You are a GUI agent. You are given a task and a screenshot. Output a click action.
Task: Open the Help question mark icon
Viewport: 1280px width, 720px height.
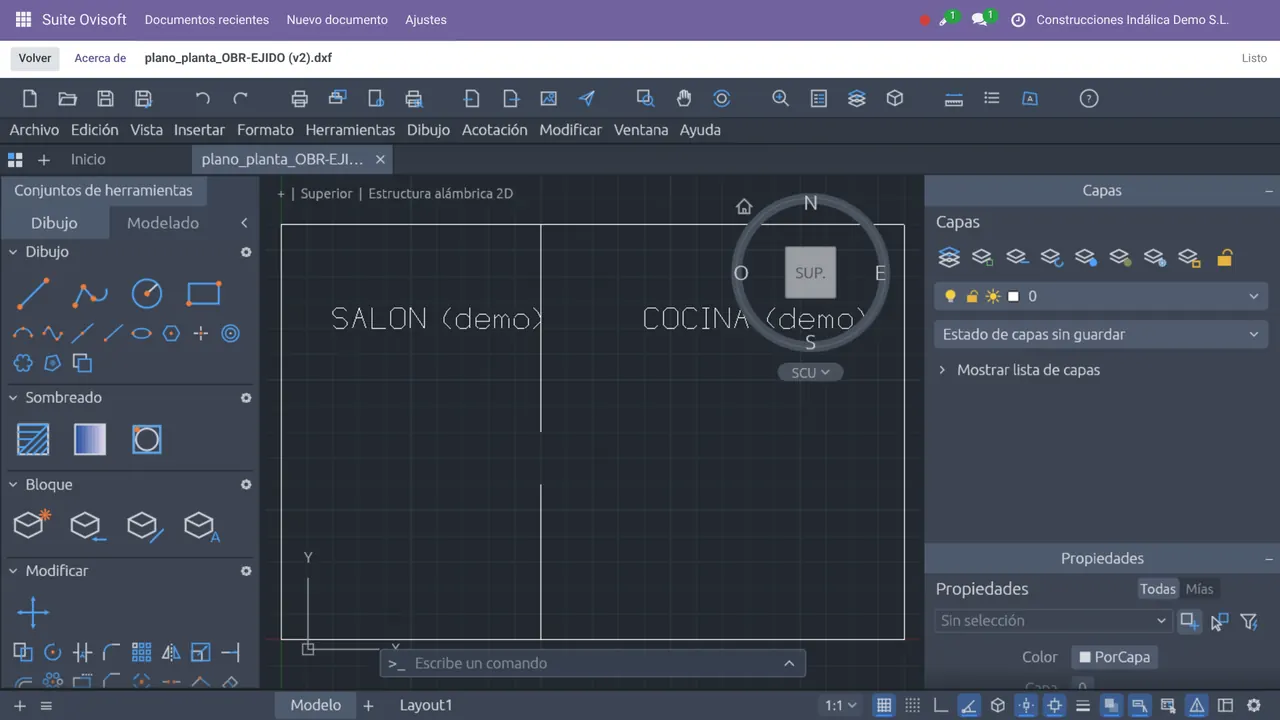click(x=1089, y=98)
